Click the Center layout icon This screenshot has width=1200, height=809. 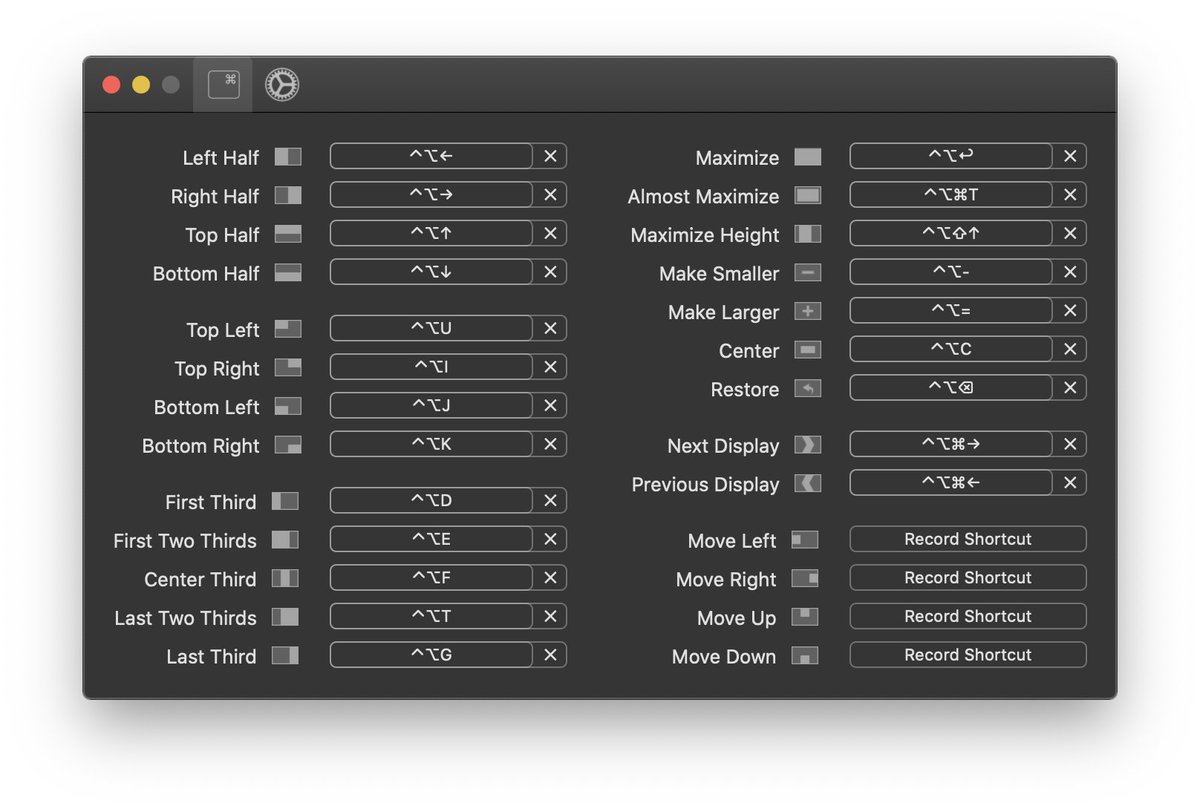click(x=808, y=349)
